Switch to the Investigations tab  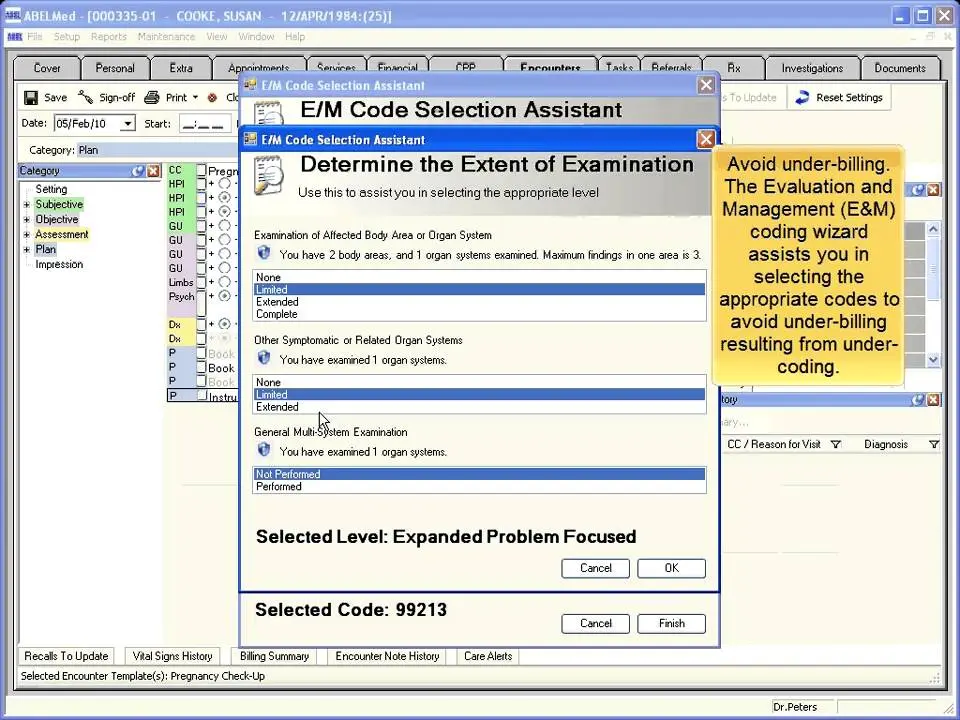click(x=811, y=68)
